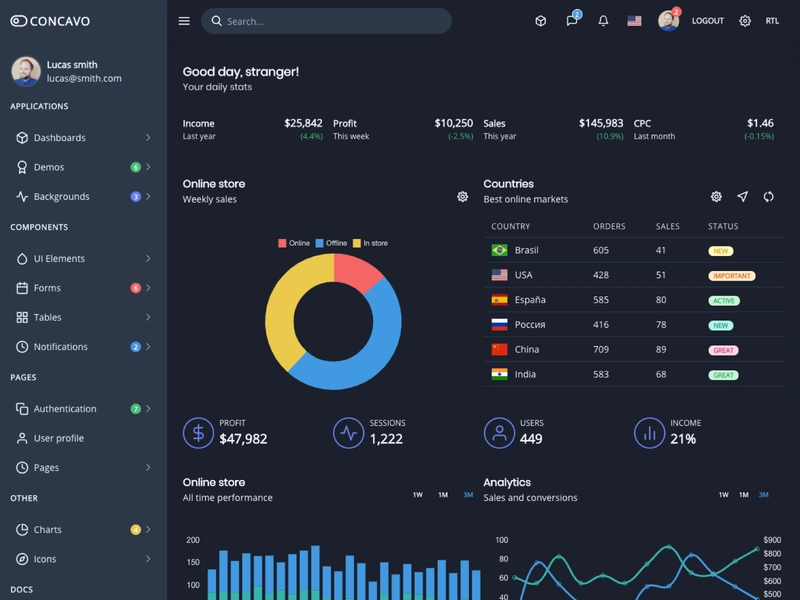Open the user avatar in top bar
Image resolution: width=800 pixels, height=600 pixels.
[668, 21]
